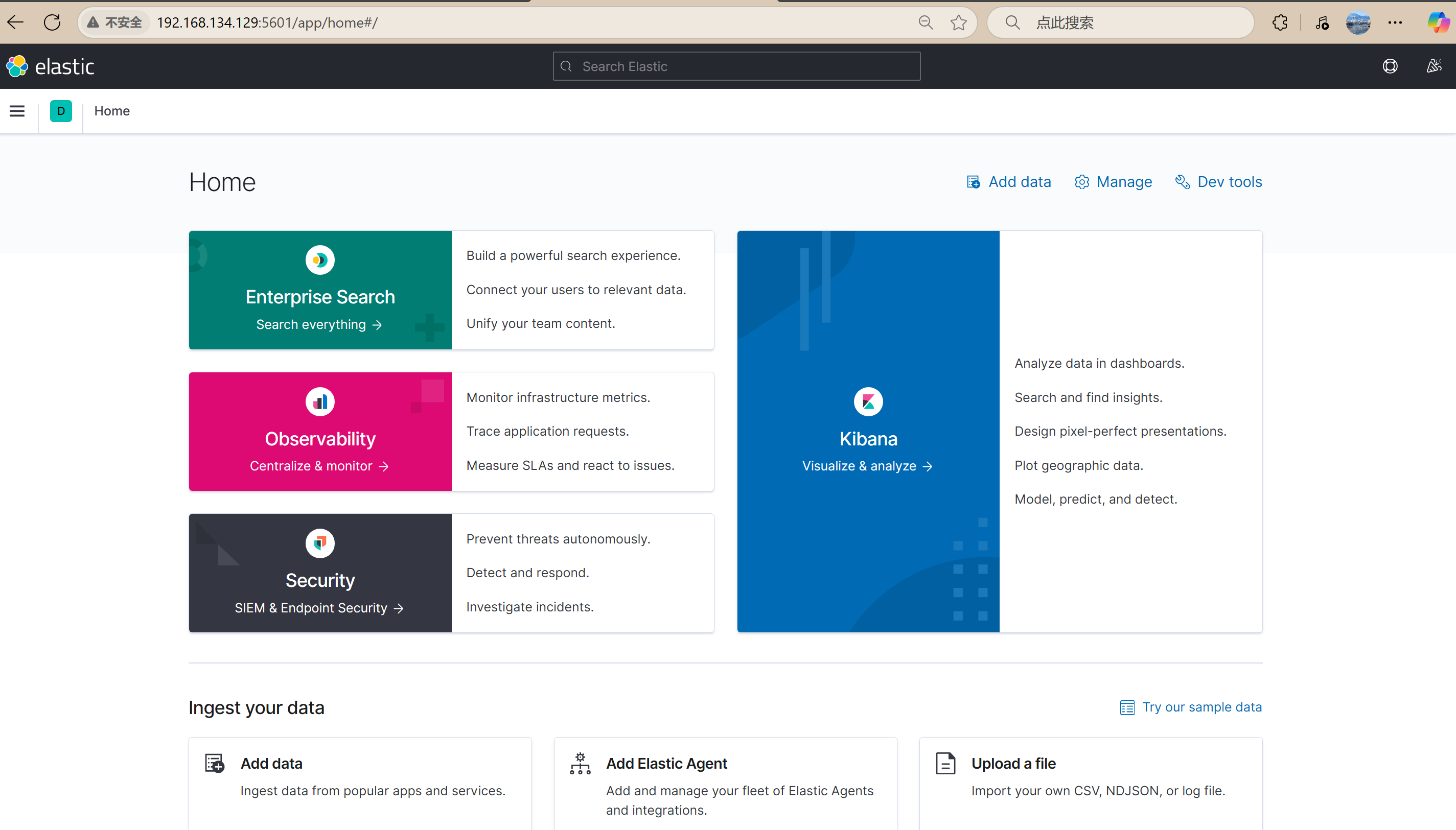Click the Observability heading
1456x830 pixels.
pyautogui.click(x=320, y=439)
